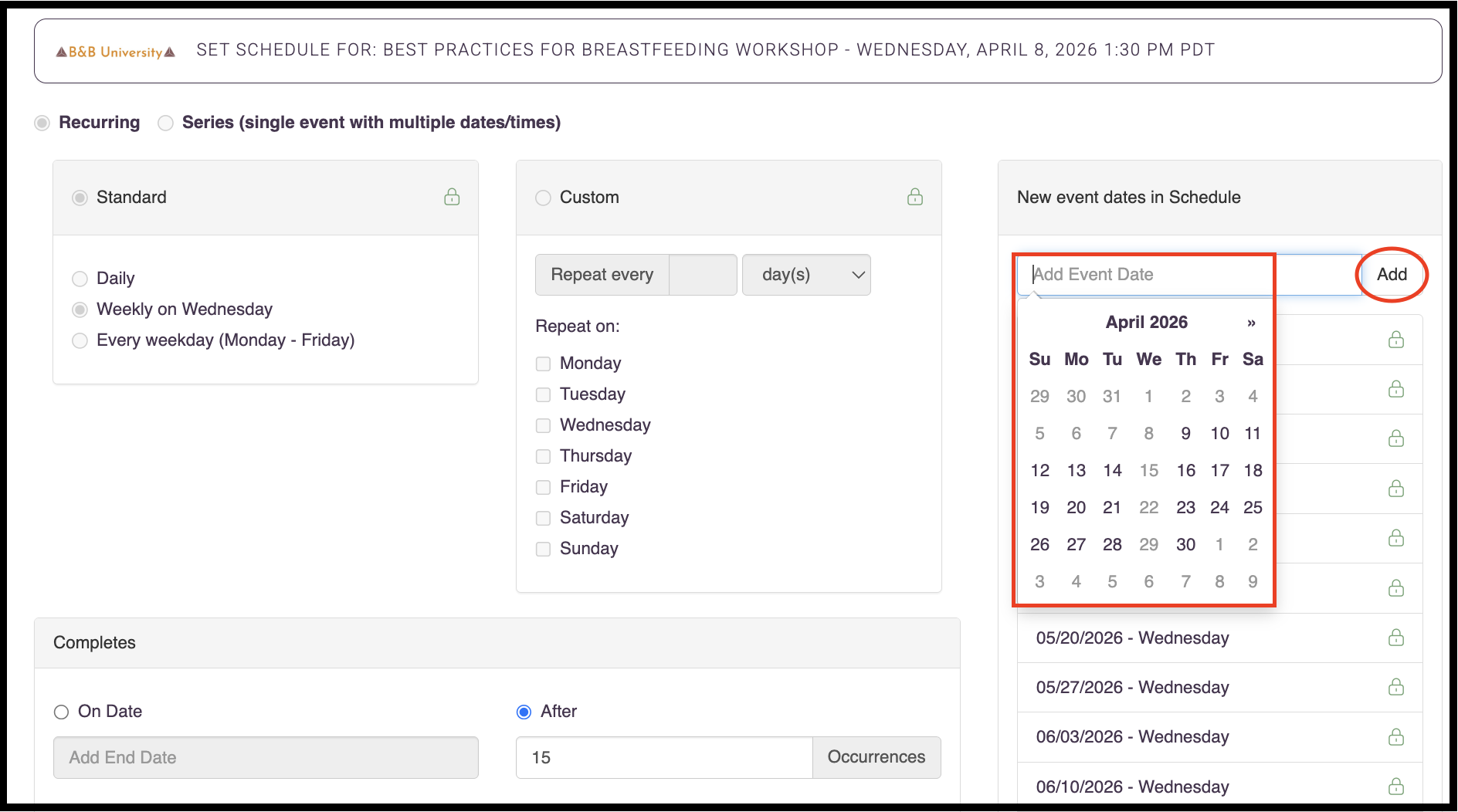Pick day 10 in the April calendar

click(1219, 433)
